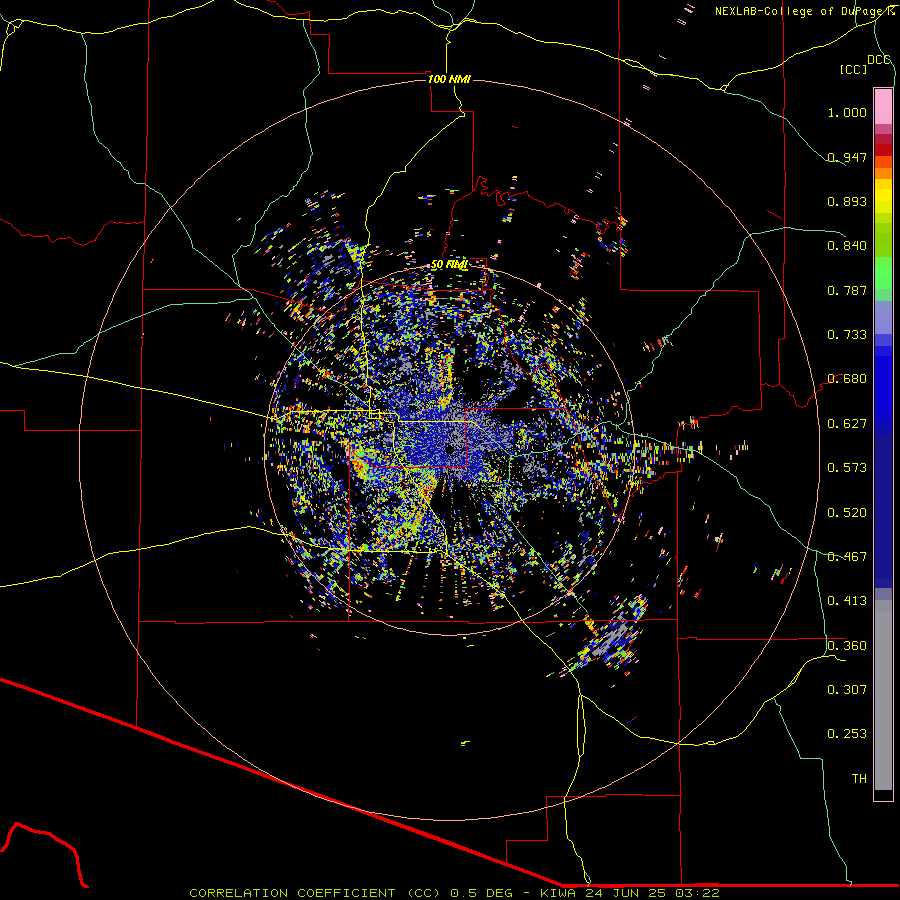
Task: Click the 0.467 scale value
Action: [x=847, y=557]
